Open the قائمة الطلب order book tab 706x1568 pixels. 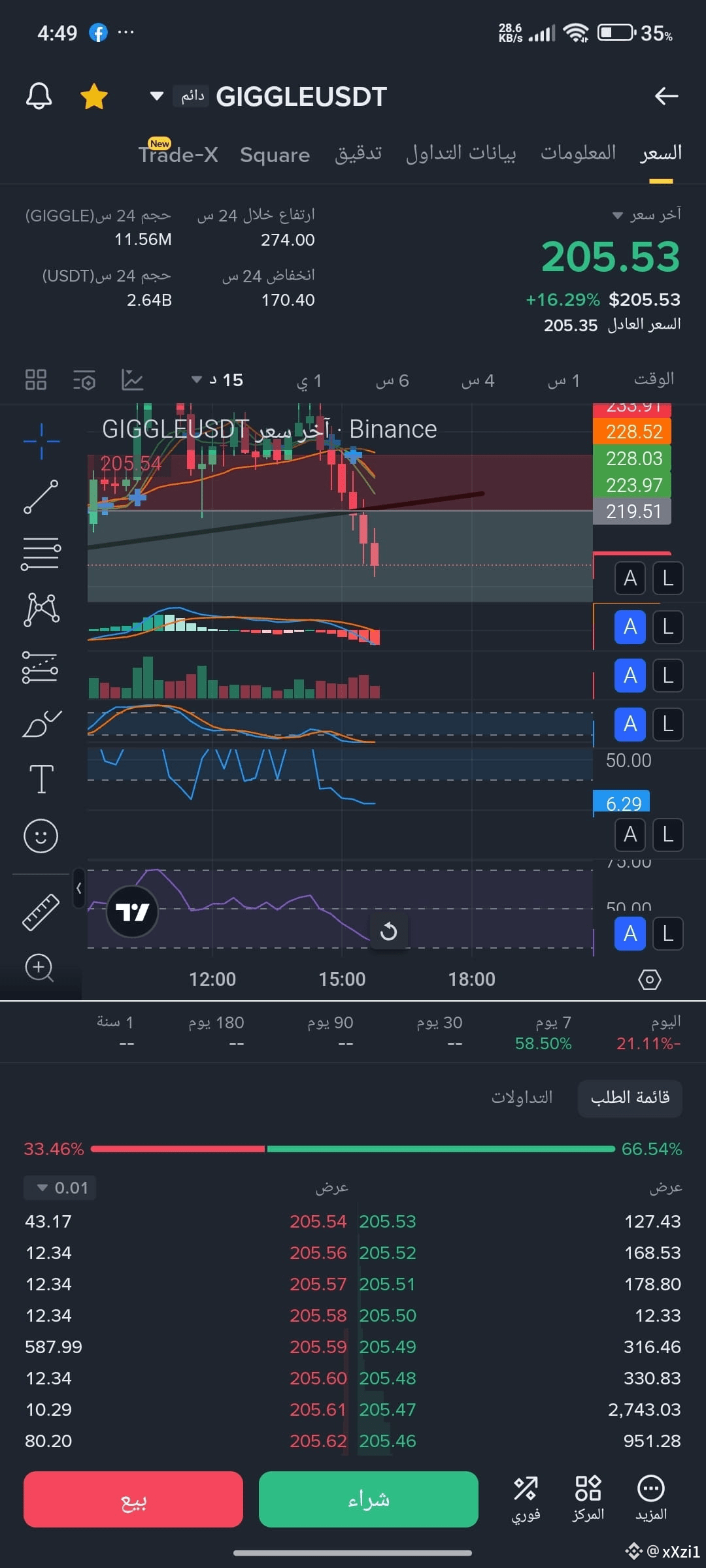(x=630, y=1098)
